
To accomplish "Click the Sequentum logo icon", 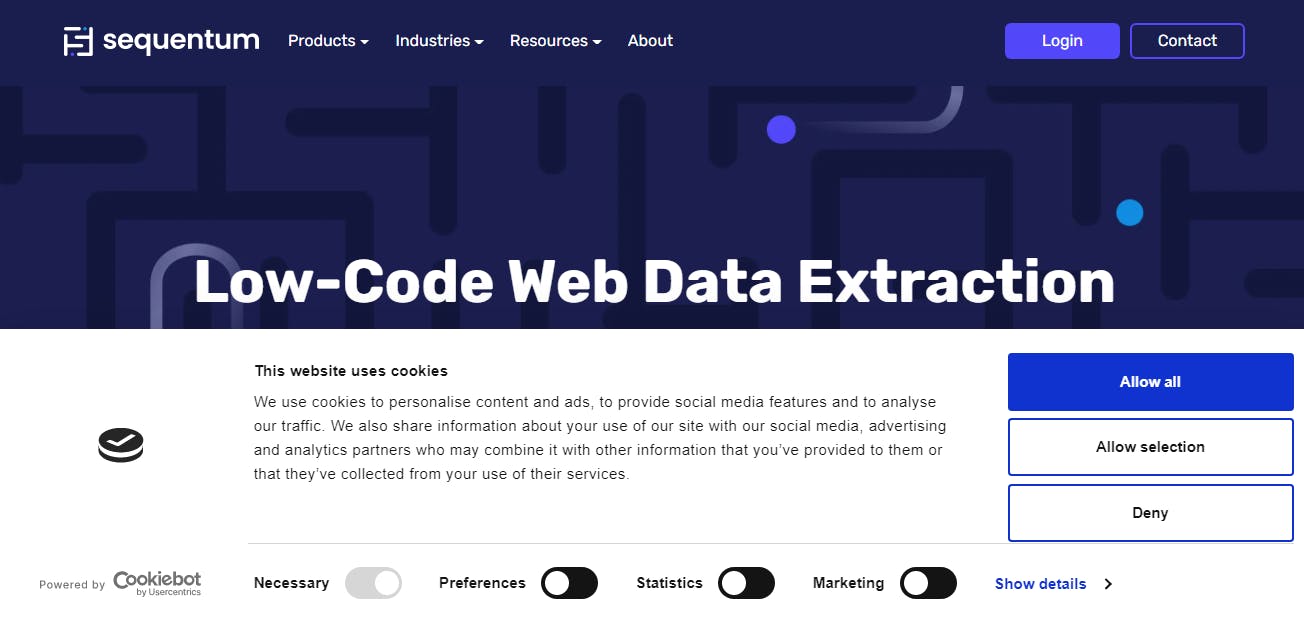I will point(78,41).
